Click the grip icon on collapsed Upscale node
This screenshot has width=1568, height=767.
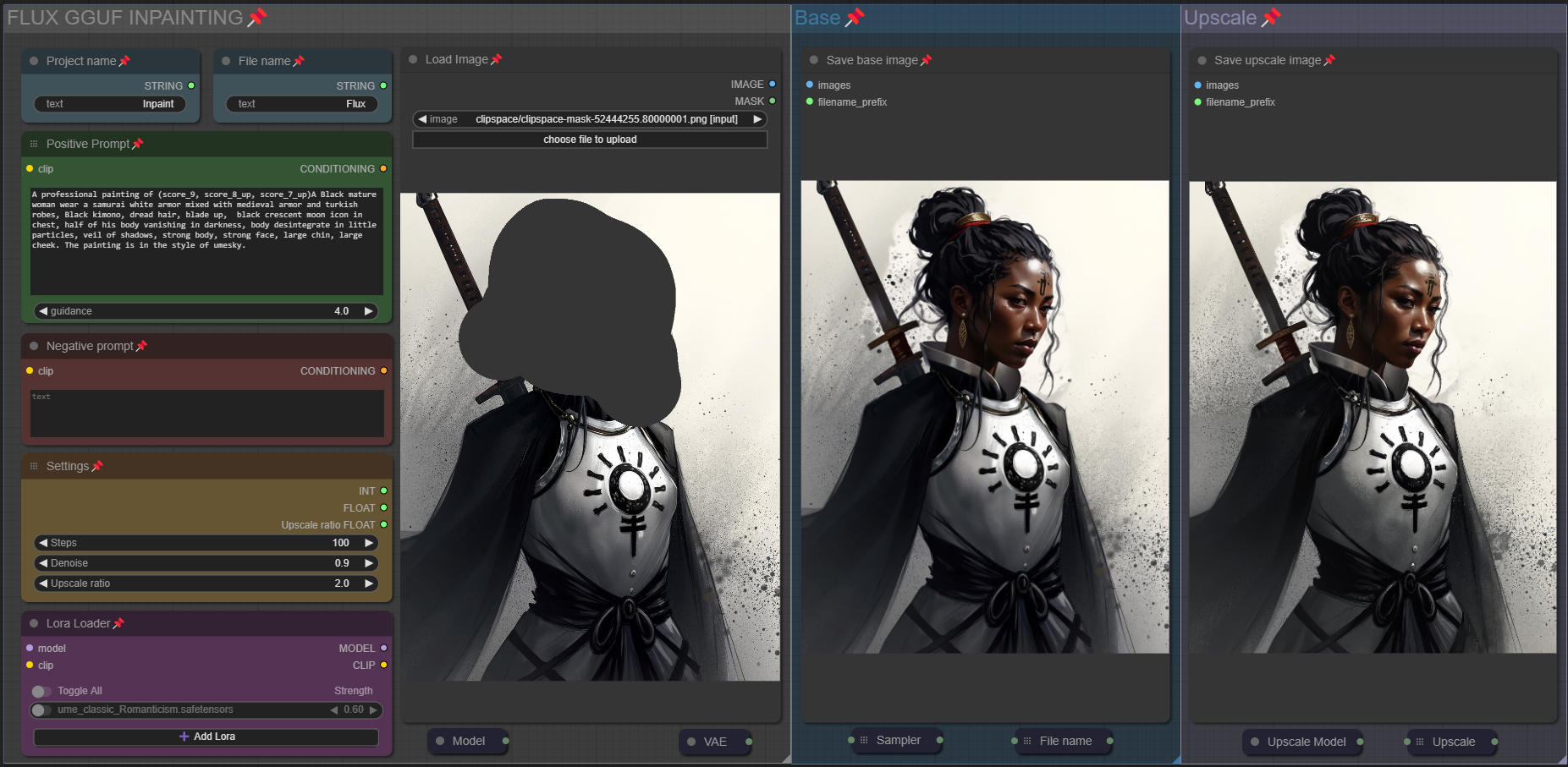pos(1420,742)
